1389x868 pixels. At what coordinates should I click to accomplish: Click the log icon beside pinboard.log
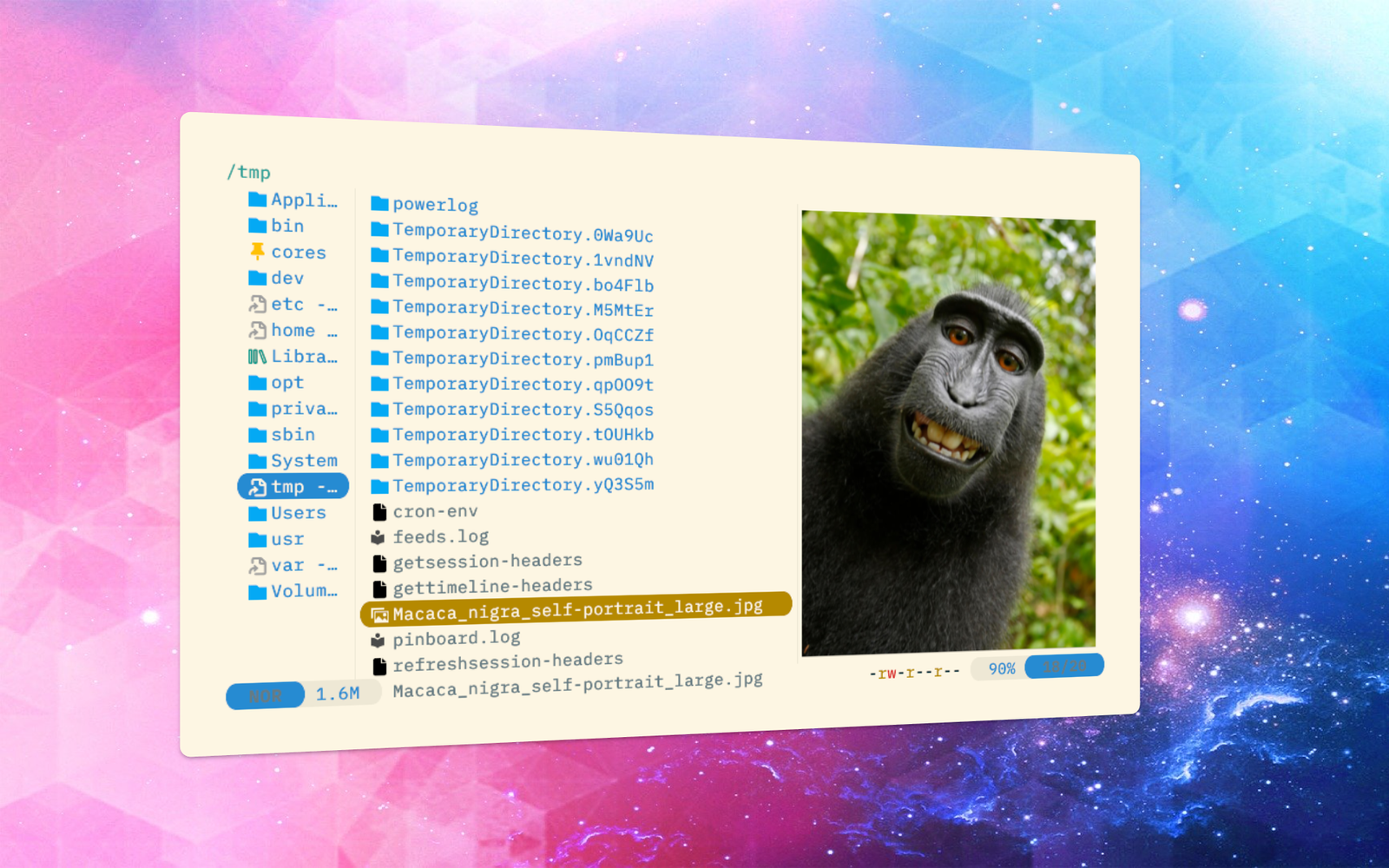coord(379,641)
